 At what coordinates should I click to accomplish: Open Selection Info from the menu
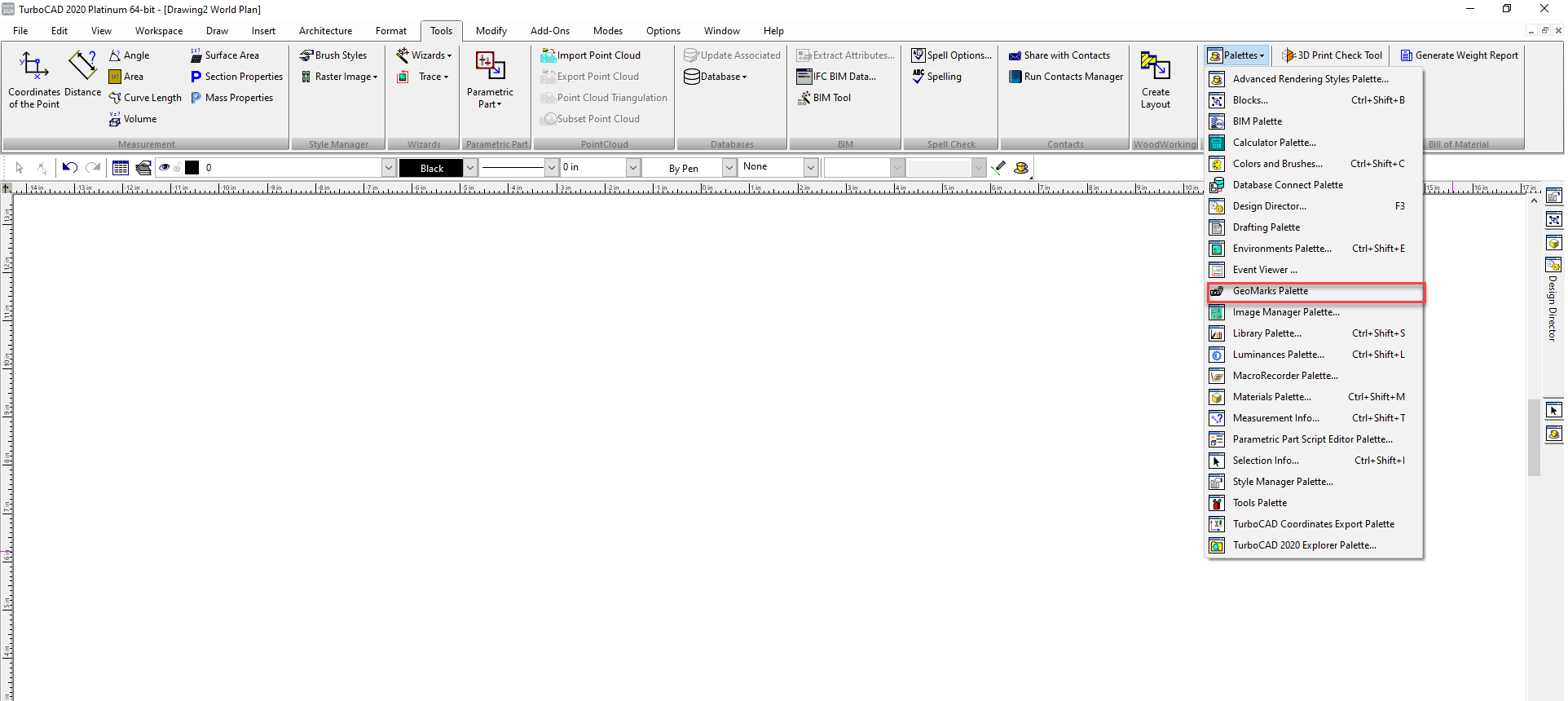click(1315, 461)
